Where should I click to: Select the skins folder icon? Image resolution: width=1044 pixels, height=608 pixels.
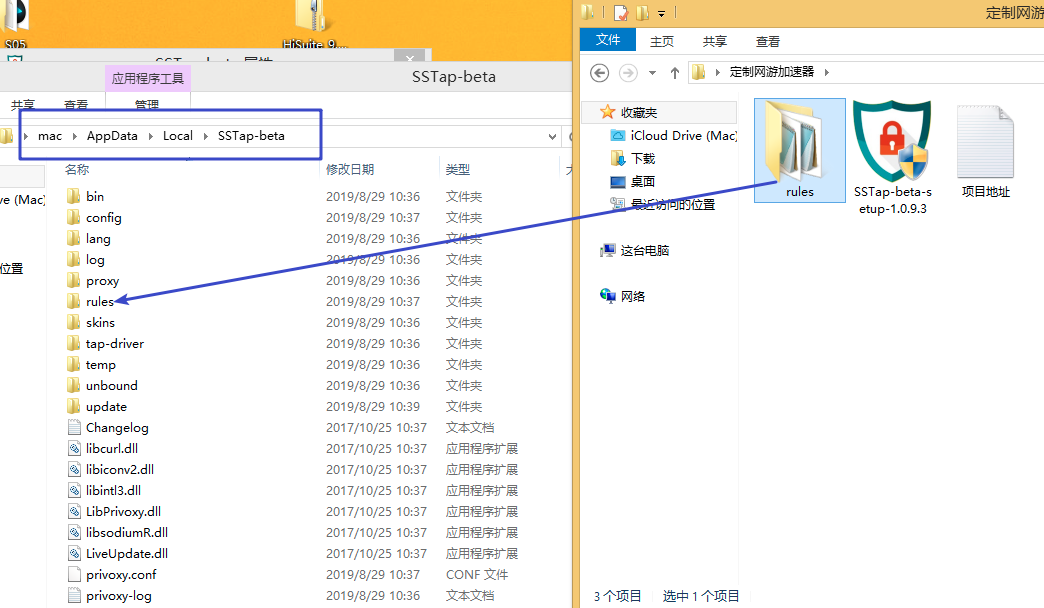pyautogui.click(x=73, y=322)
